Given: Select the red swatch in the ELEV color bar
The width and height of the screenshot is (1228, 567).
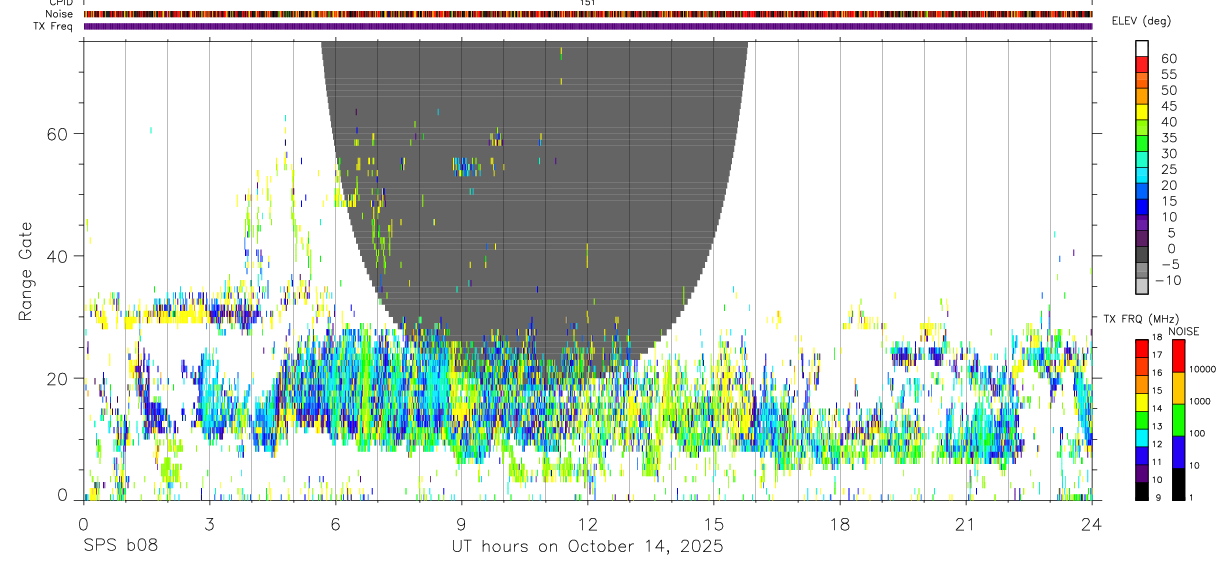Looking at the screenshot, I should 1141,64.
